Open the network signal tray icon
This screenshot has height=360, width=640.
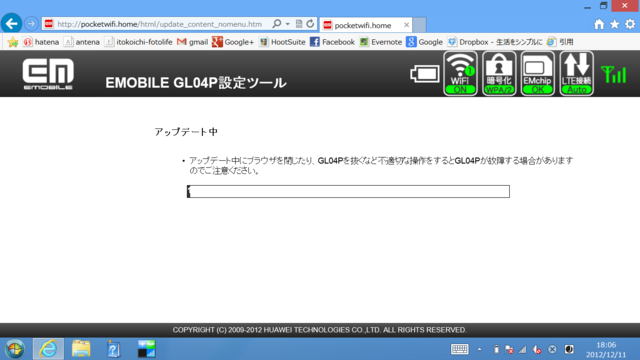(523, 349)
